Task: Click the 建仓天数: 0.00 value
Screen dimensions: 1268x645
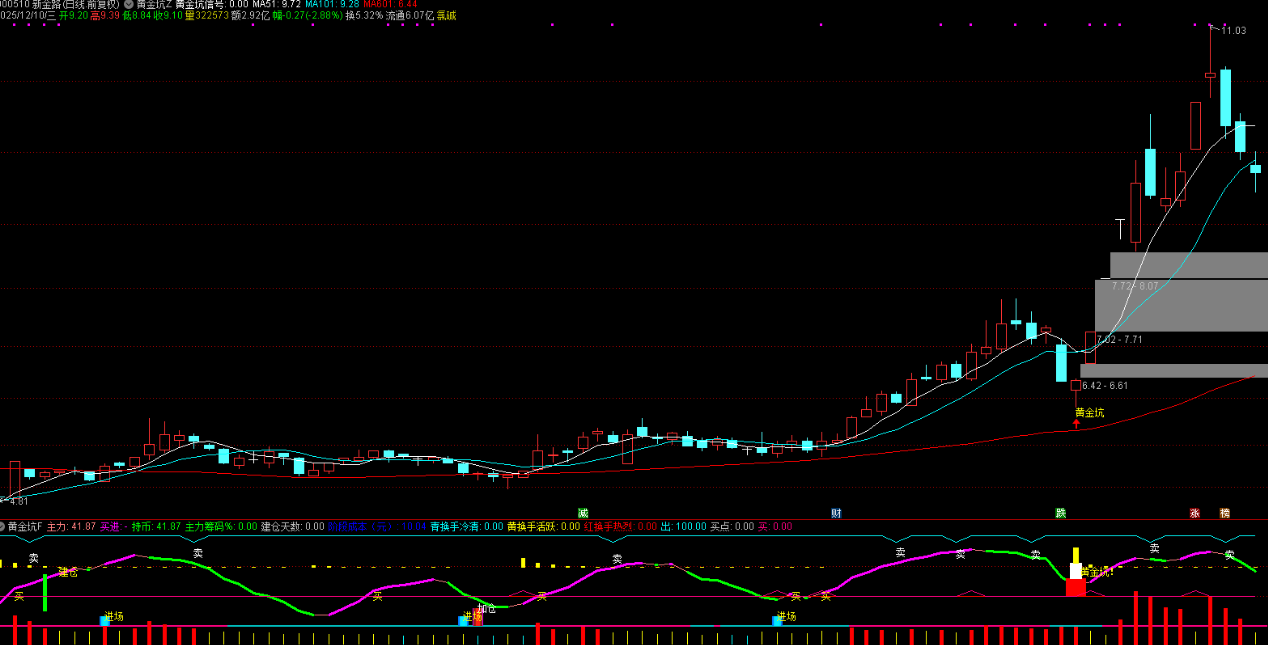Action: point(292,526)
